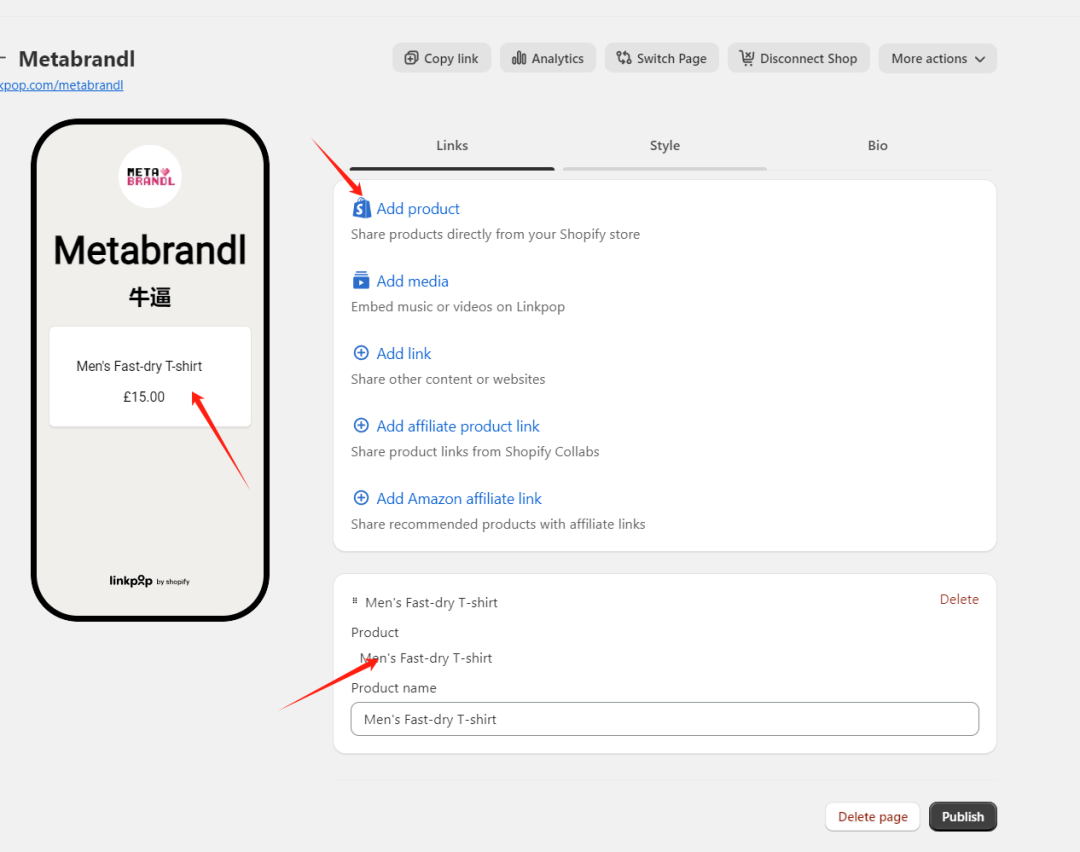Click 'Share recommended products with affiliate links' text
This screenshot has width=1080, height=852.
[x=498, y=524]
